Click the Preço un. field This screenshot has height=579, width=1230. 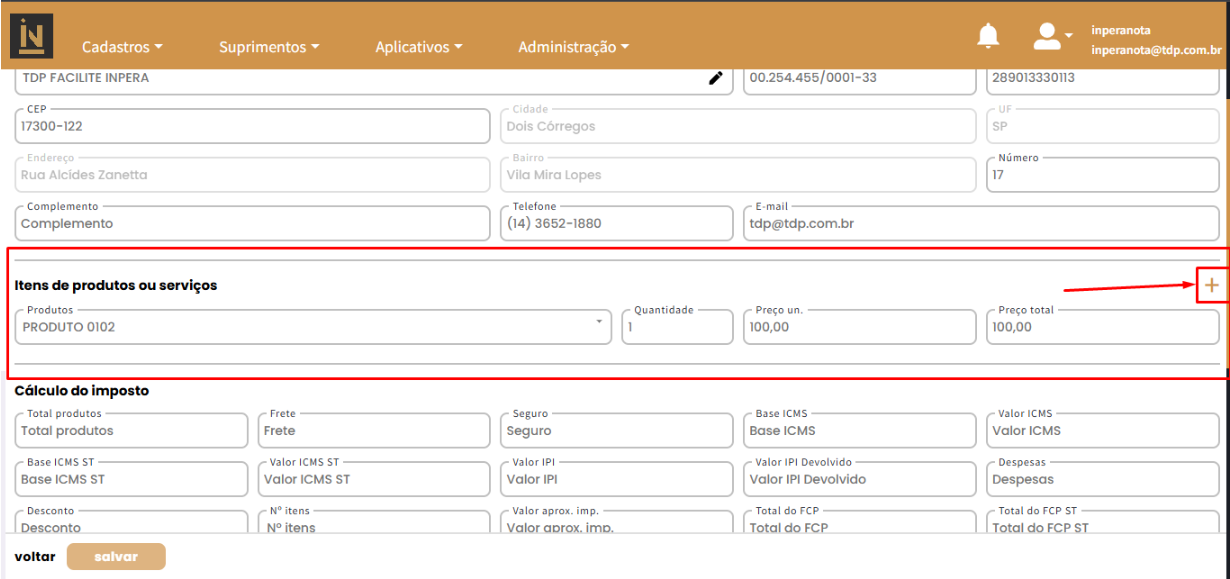(x=859, y=327)
